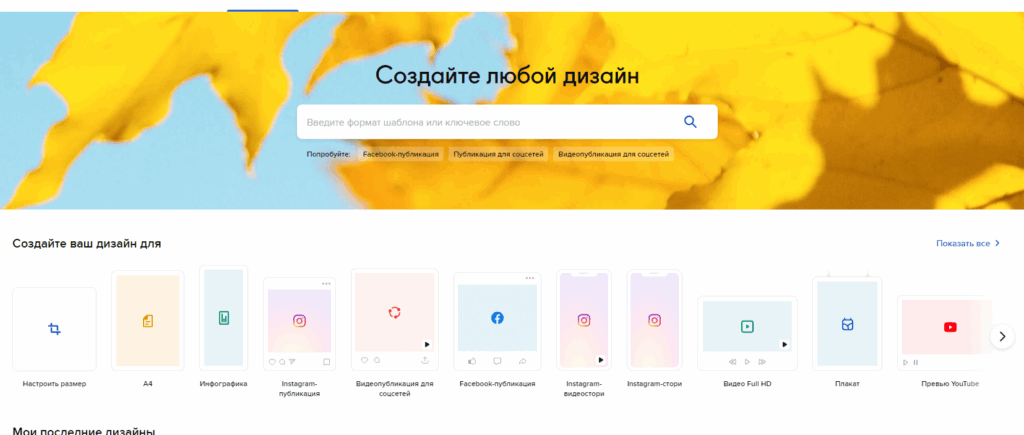Click three-dots icon on Facebook-публикация card
This screenshot has height=435, width=1024.
tap(530, 278)
